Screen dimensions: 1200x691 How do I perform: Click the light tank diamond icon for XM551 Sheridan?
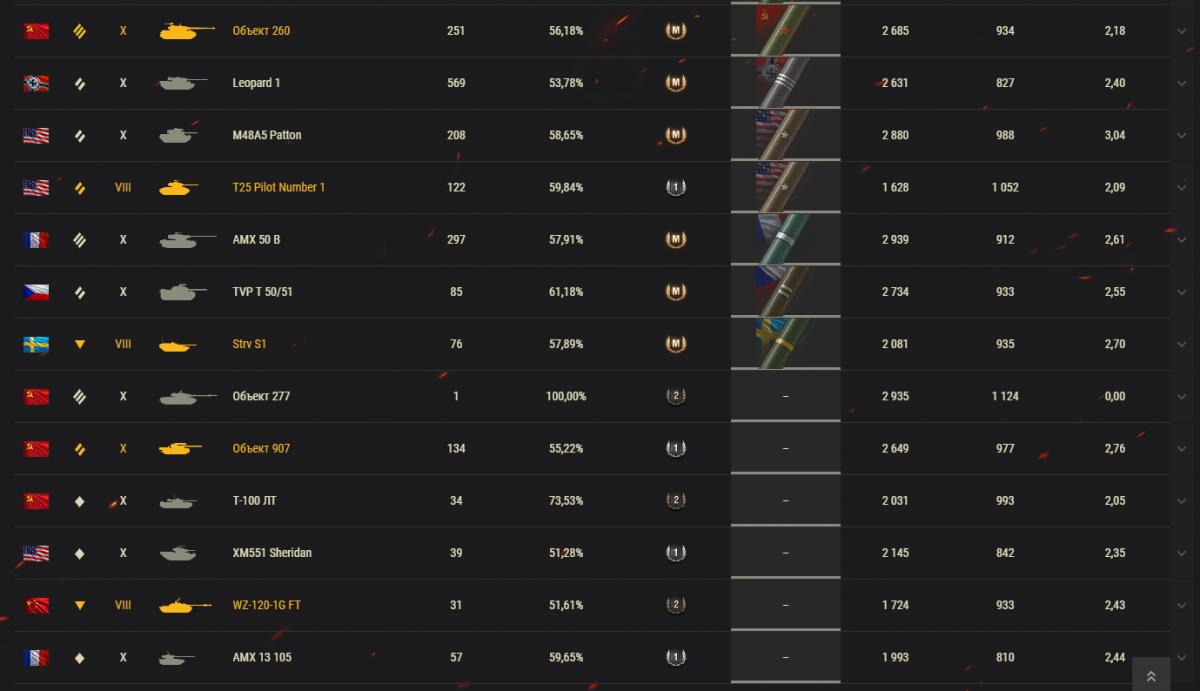80,553
